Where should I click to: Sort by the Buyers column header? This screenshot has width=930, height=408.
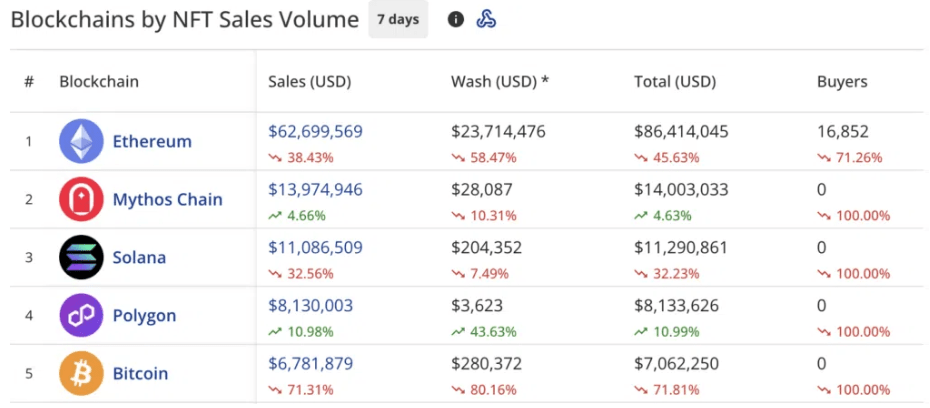(842, 82)
